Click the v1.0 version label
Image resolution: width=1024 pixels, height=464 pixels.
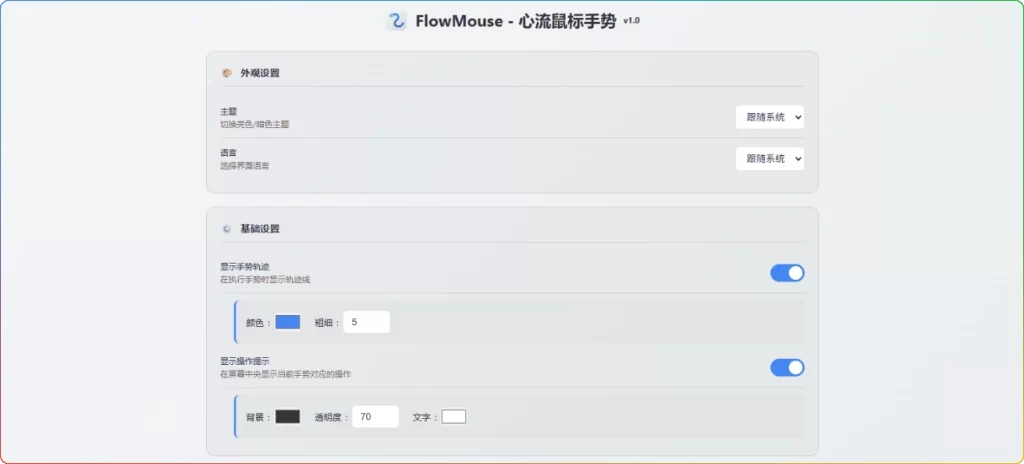coord(632,21)
